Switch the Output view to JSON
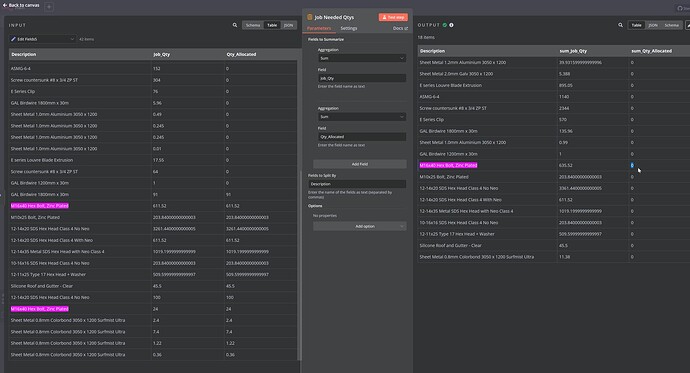 pos(653,25)
